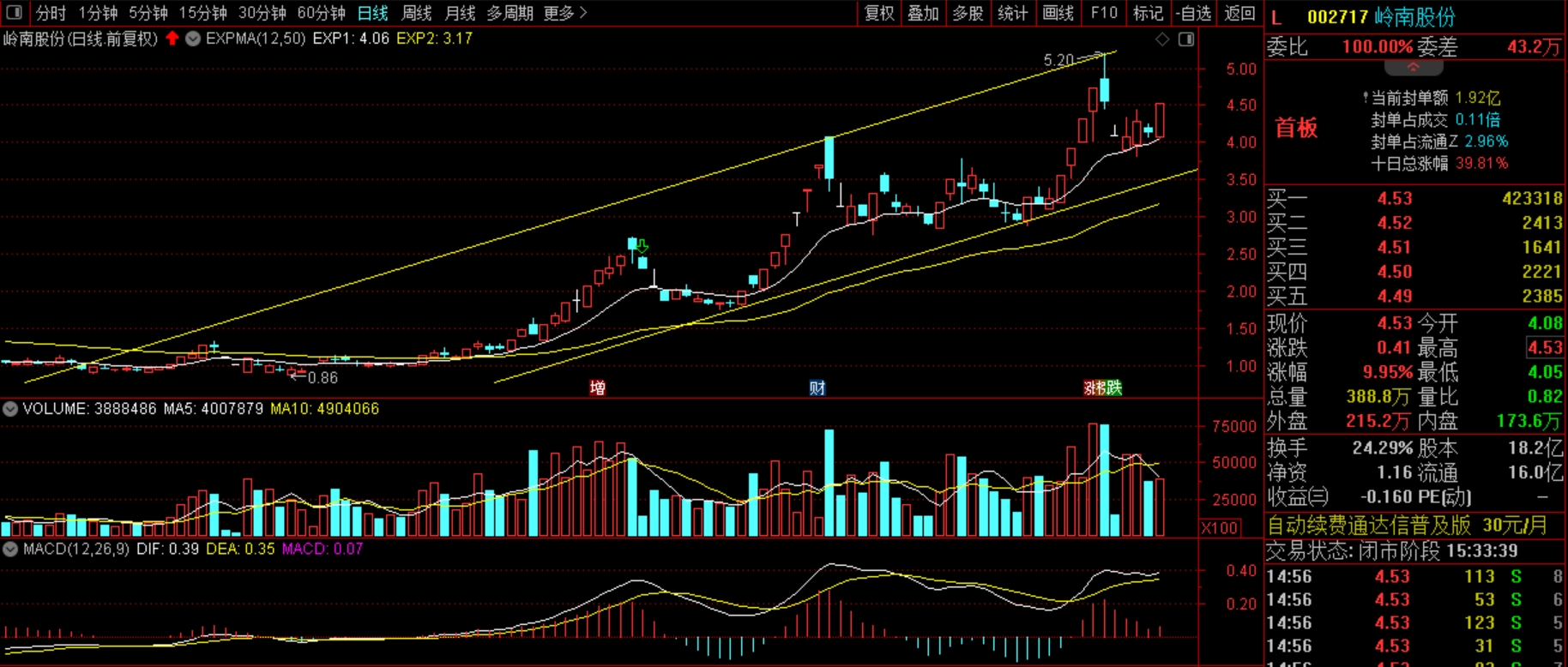This screenshot has height=667, width=1568.
Task: Click the X100 volume scale label
Action: tap(1219, 527)
